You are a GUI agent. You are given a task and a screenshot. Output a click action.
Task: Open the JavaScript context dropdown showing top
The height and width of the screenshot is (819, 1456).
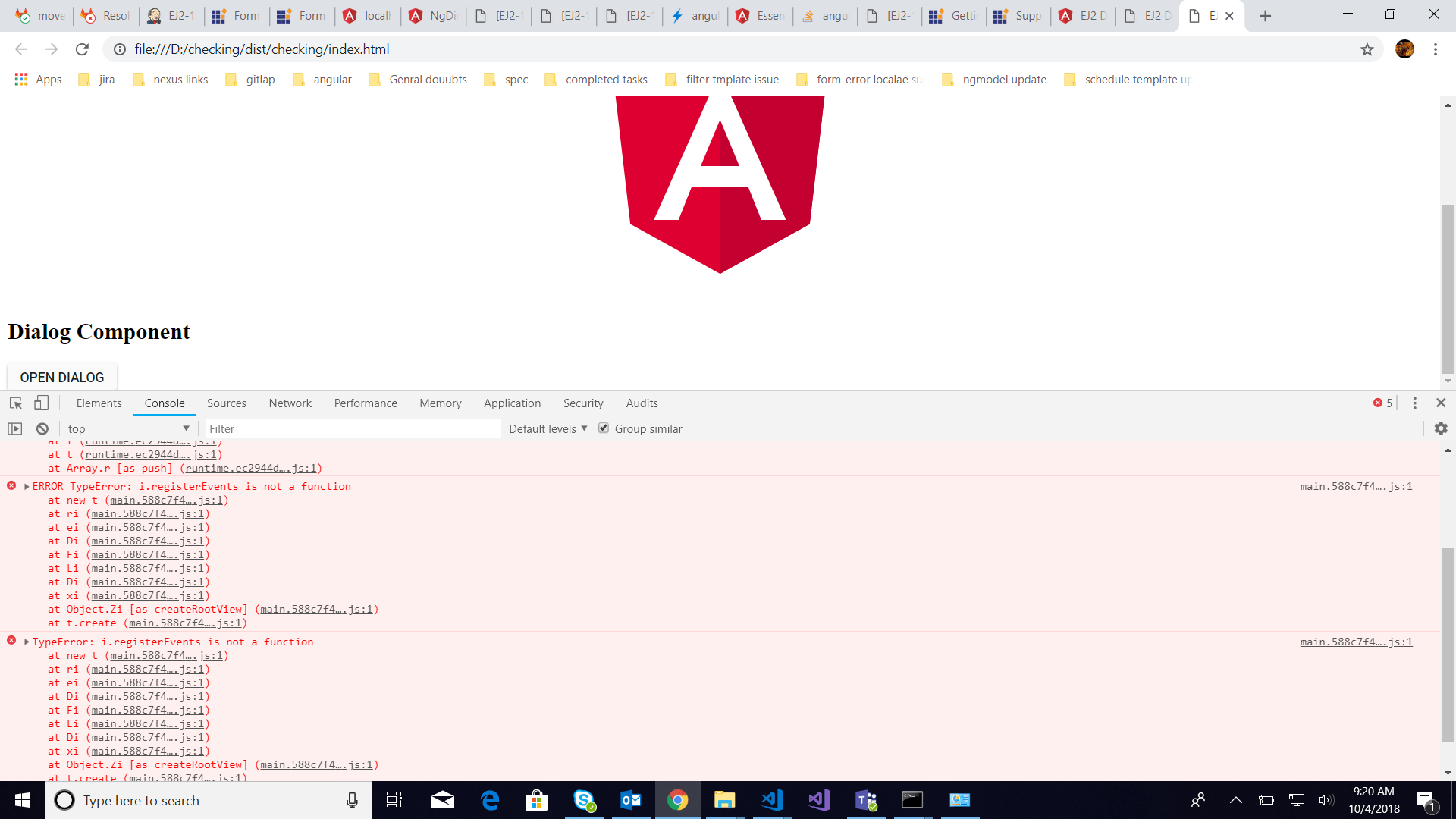tap(125, 428)
